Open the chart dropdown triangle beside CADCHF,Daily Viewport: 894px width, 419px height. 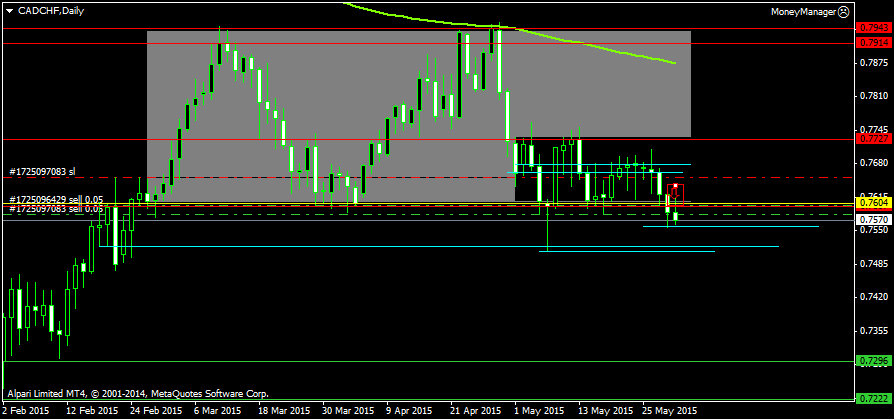tap(9, 11)
